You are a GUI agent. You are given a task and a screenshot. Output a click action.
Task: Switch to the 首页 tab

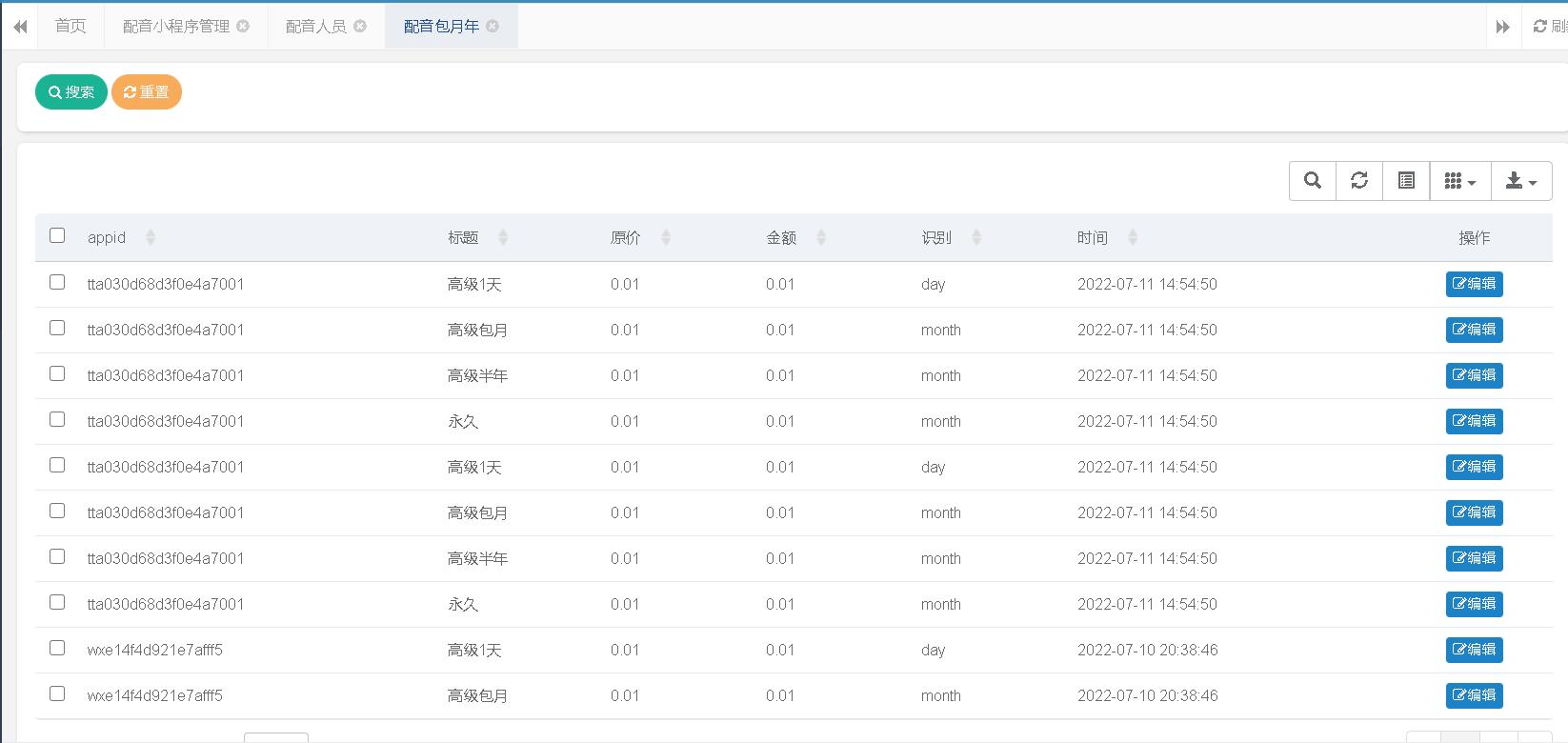pyautogui.click(x=70, y=27)
